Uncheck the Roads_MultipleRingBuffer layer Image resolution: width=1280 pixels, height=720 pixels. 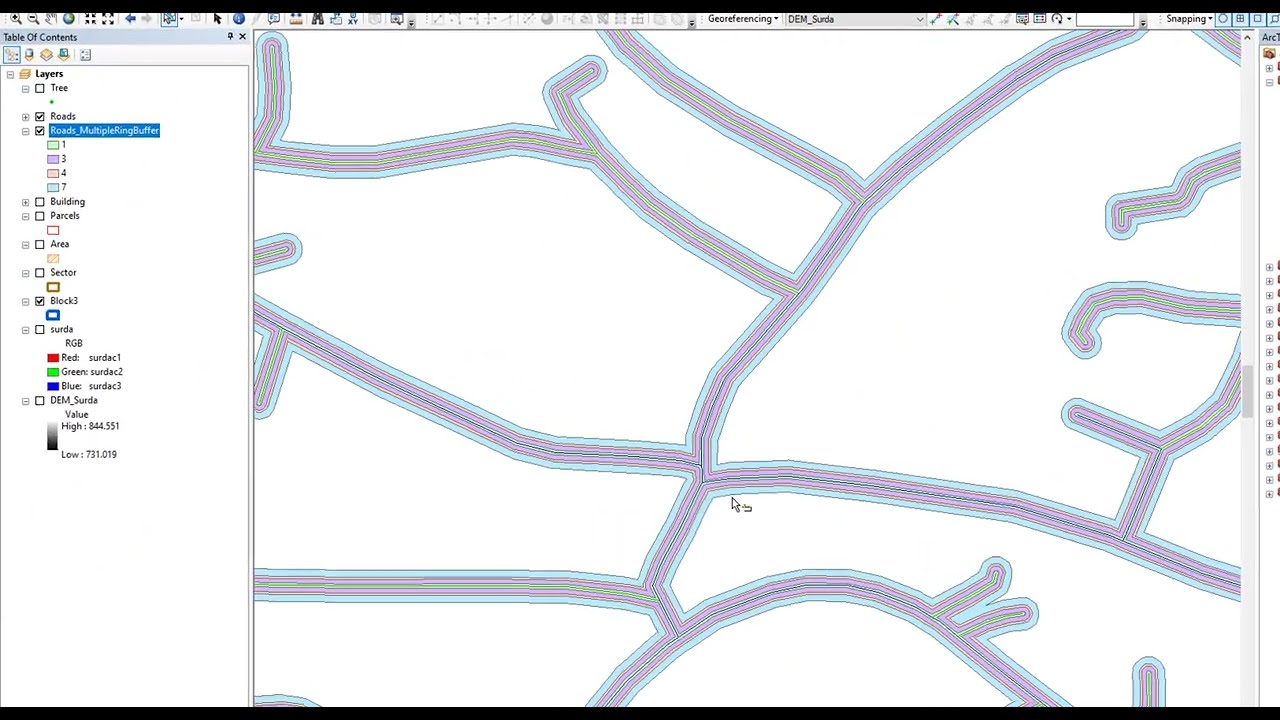point(40,131)
